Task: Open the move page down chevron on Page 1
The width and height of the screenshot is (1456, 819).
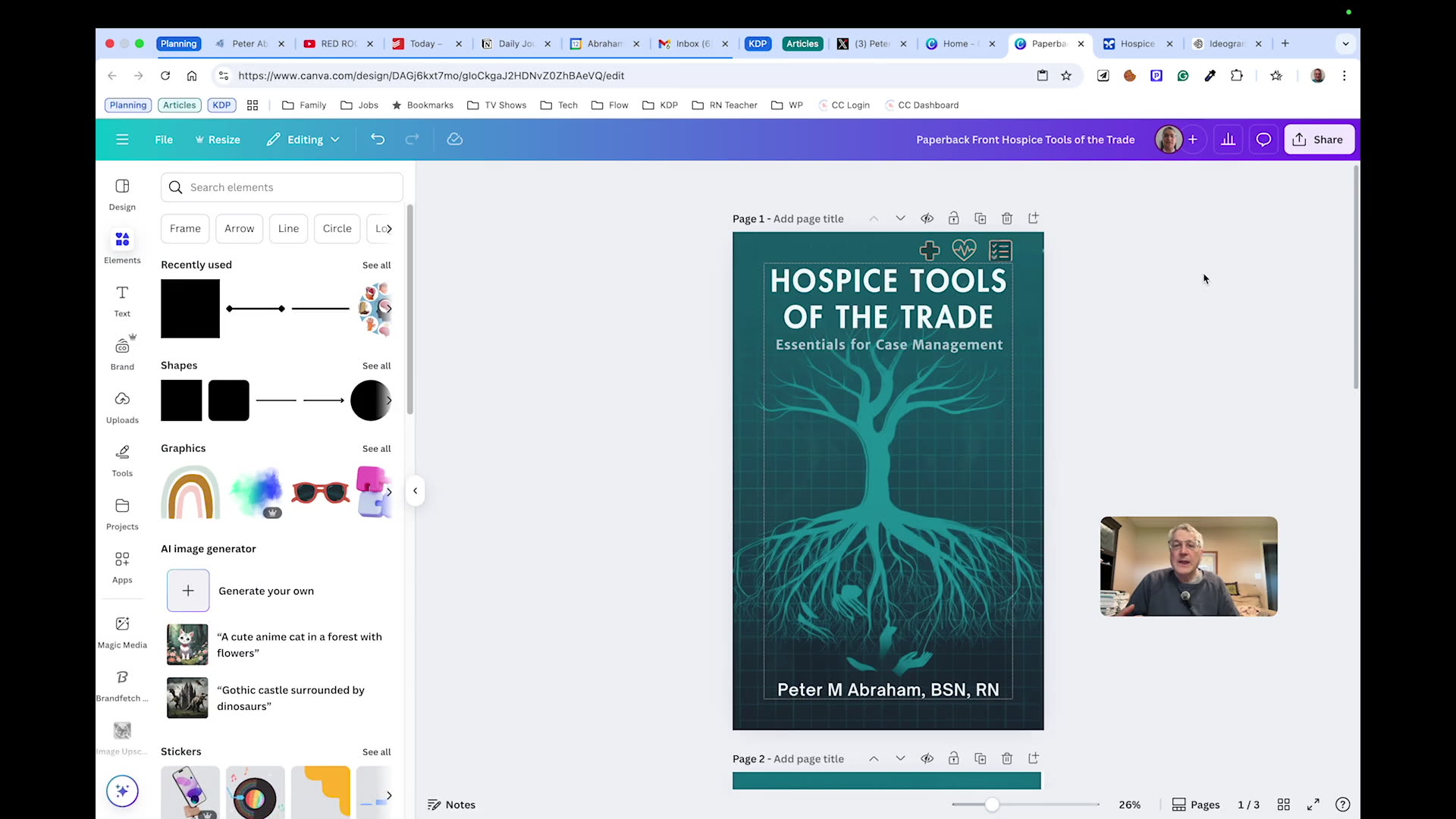Action: click(x=900, y=218)
